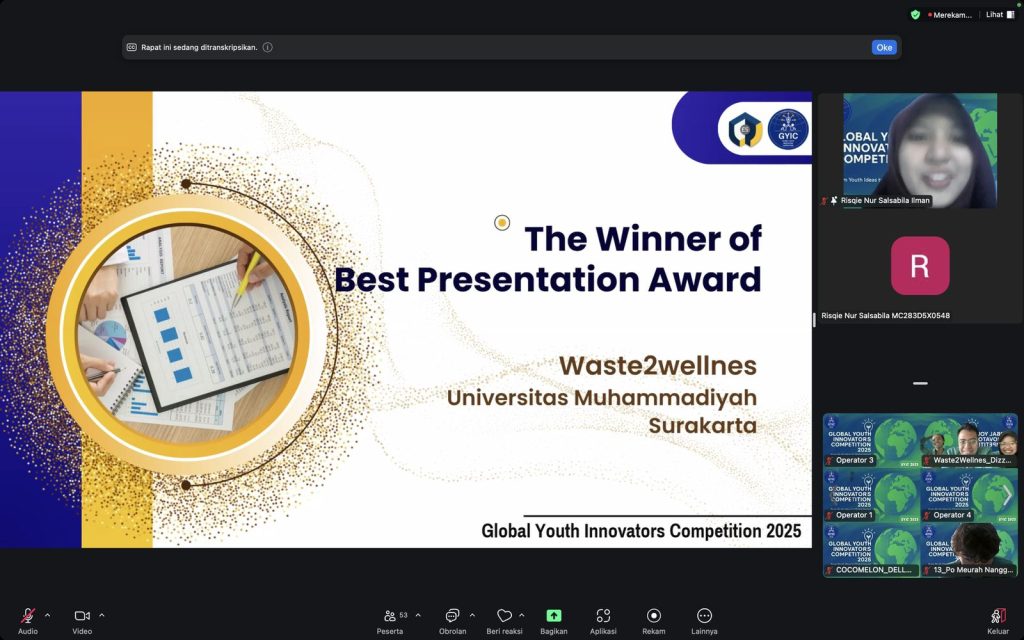The height and width of the screenshot is (640, 1024).
Task: Show next page of video thumbnails arrow
Action: click(x=1008, y=495)
